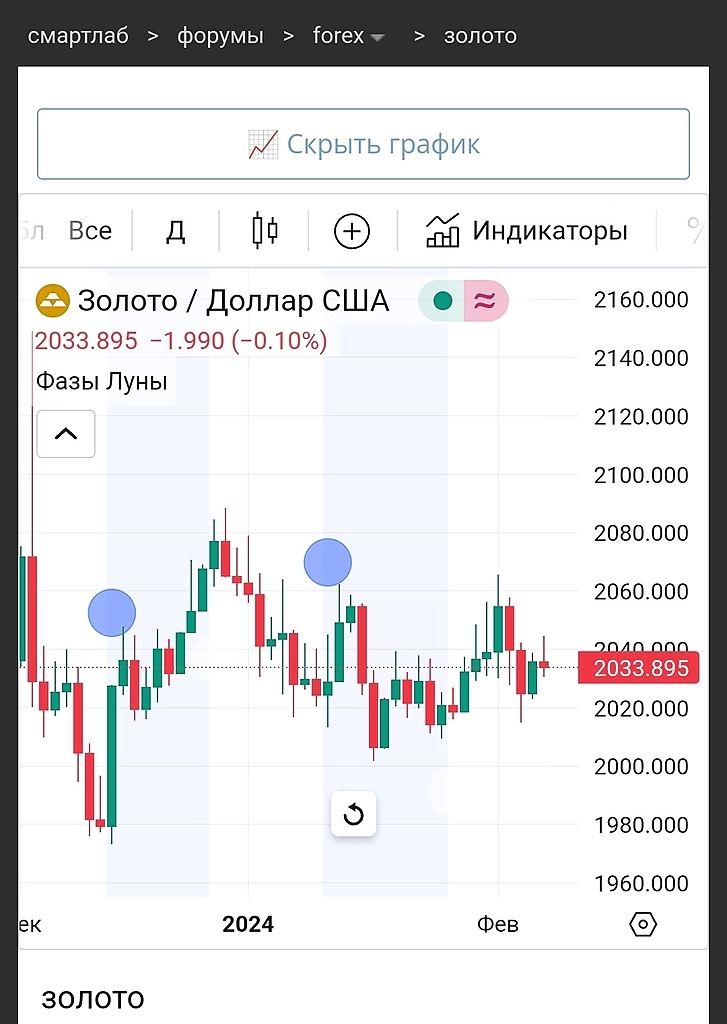Screen dimensions: 727x1024
Task: Collapse the indicator legend chevron
Action: [66, 434]
